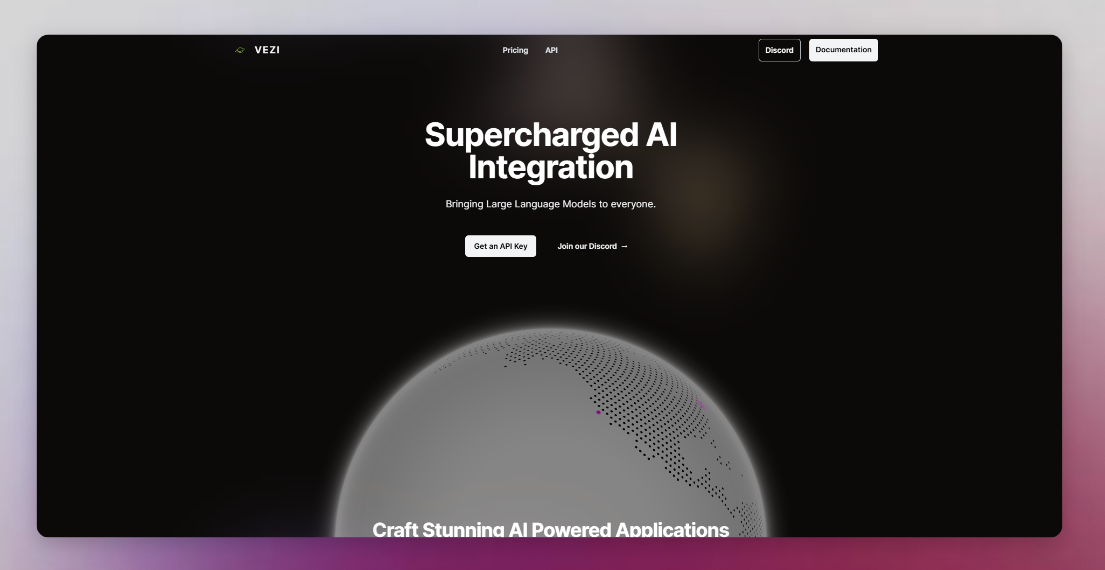The height and width of the screenshot is (570, 1105).
Task: Click the magenta gradient backdrop below the window
Action: [550, 553]
